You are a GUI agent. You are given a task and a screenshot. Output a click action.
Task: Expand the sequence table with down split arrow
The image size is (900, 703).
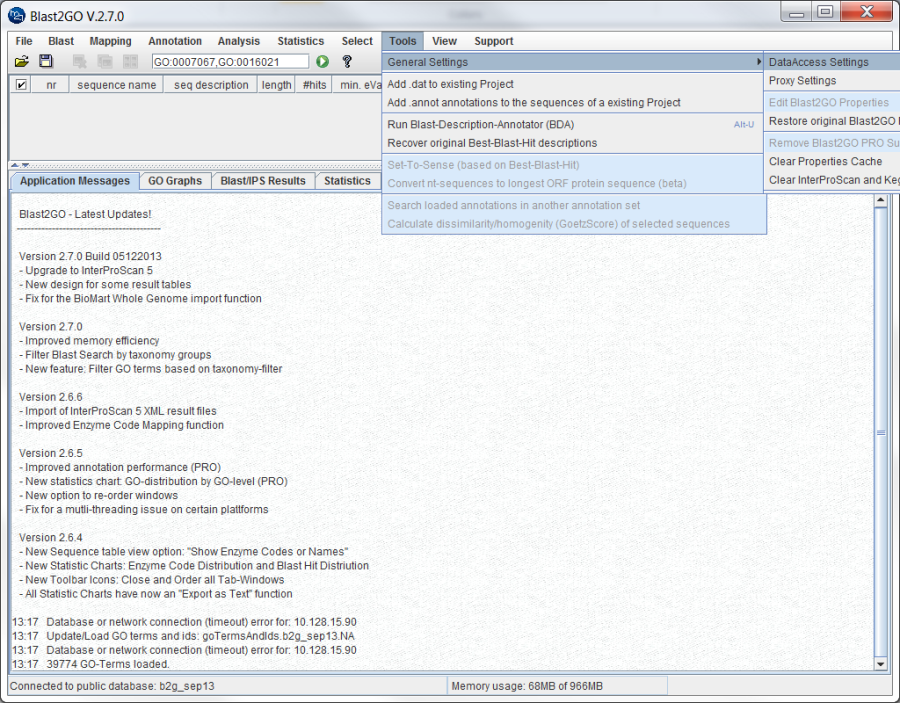pyautogui.click(x=25, y=165)
